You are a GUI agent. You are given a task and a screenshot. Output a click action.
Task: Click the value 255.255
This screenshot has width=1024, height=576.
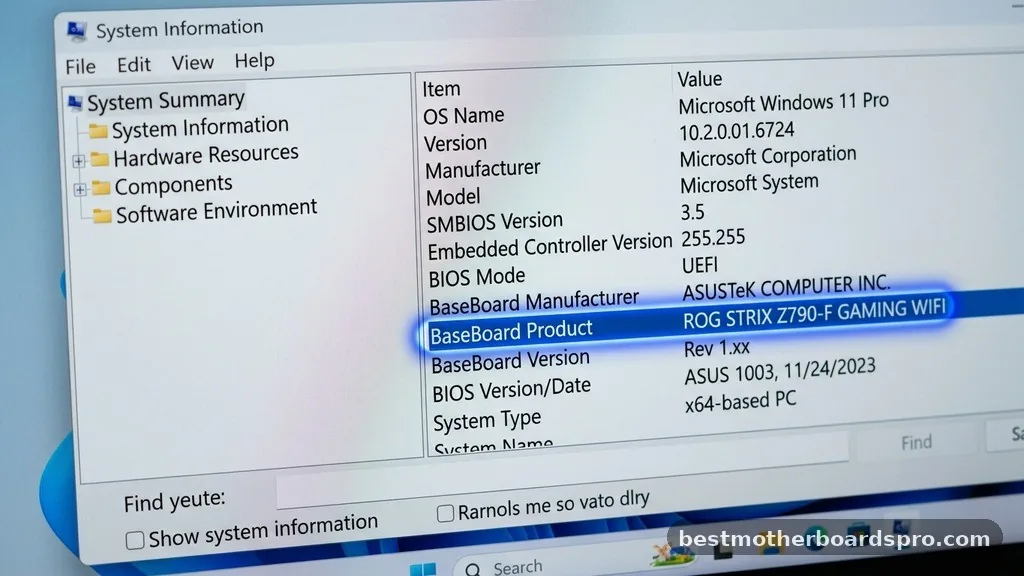[x=713, y=238]
